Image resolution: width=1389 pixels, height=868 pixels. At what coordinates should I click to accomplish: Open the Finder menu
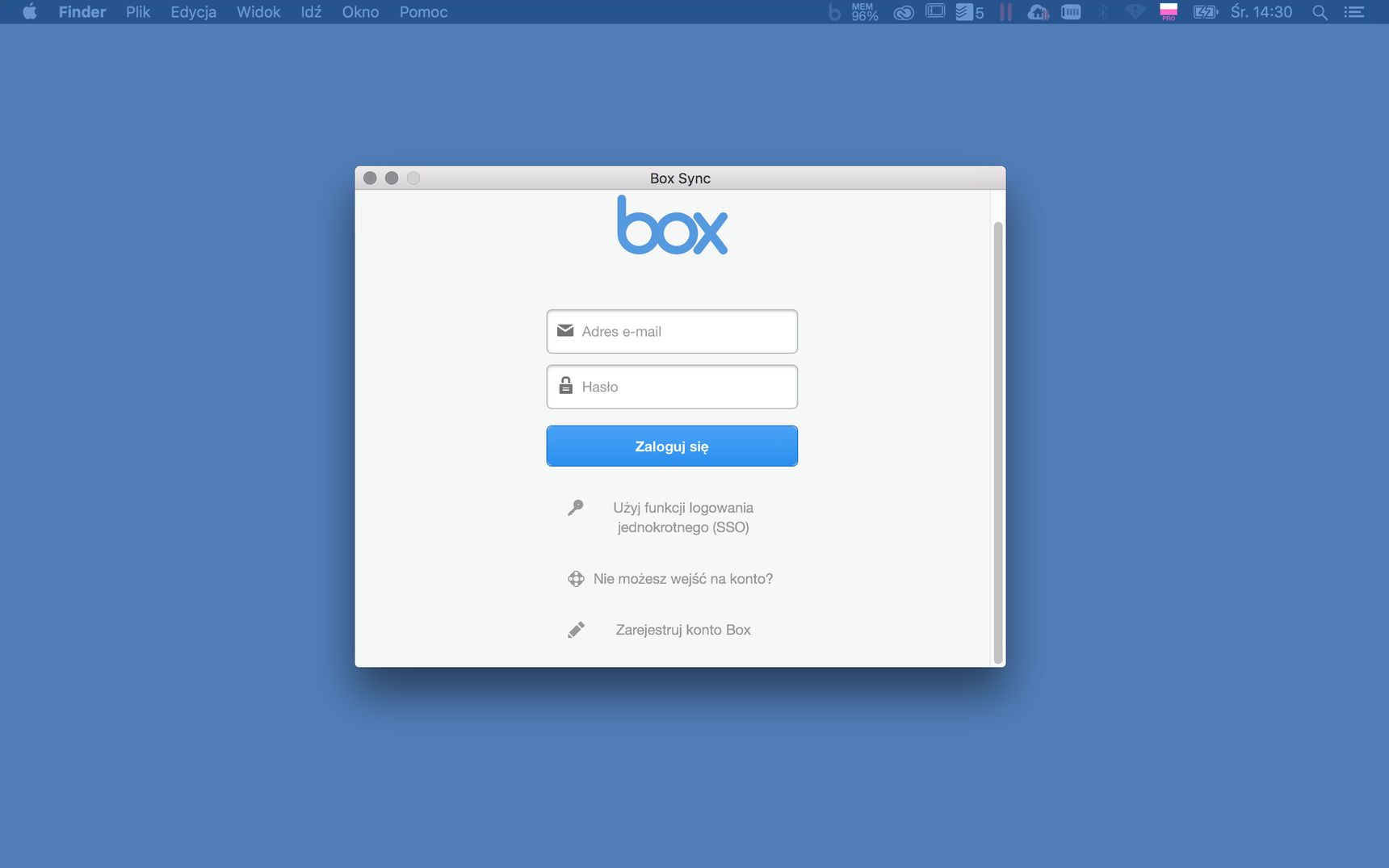pyautogui.click(x=82, y=12)
